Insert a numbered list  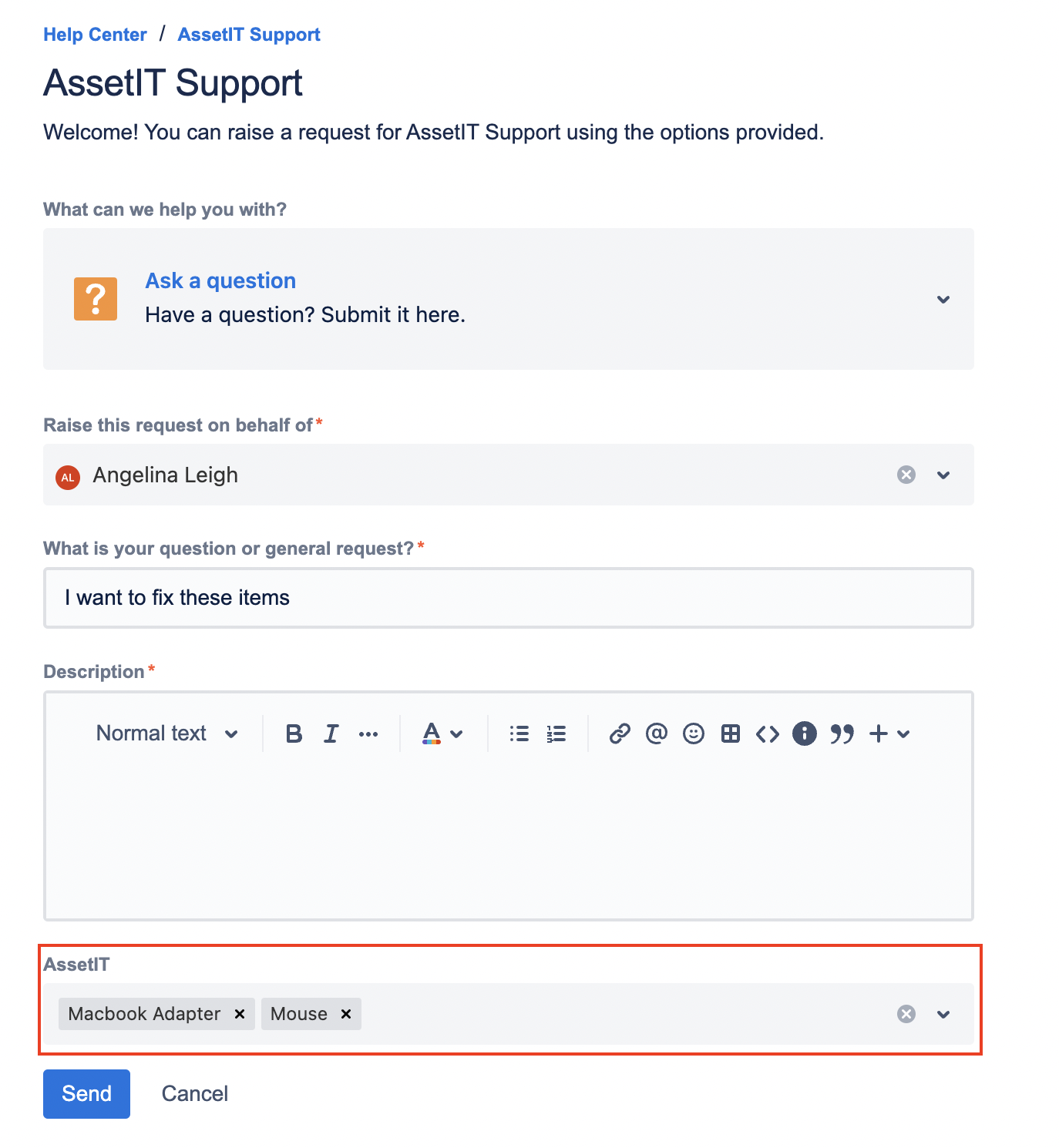coord(556,733)
